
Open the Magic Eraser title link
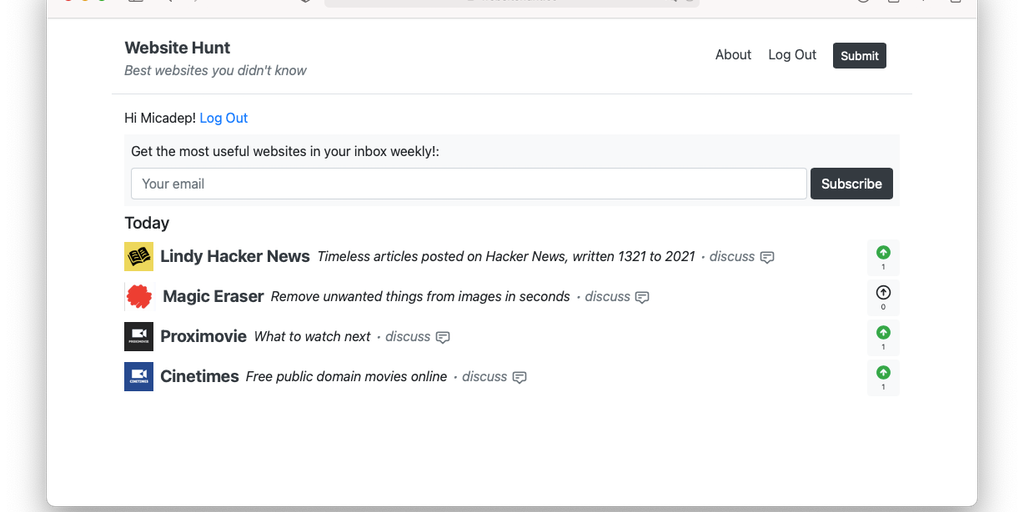click(213, 296)
